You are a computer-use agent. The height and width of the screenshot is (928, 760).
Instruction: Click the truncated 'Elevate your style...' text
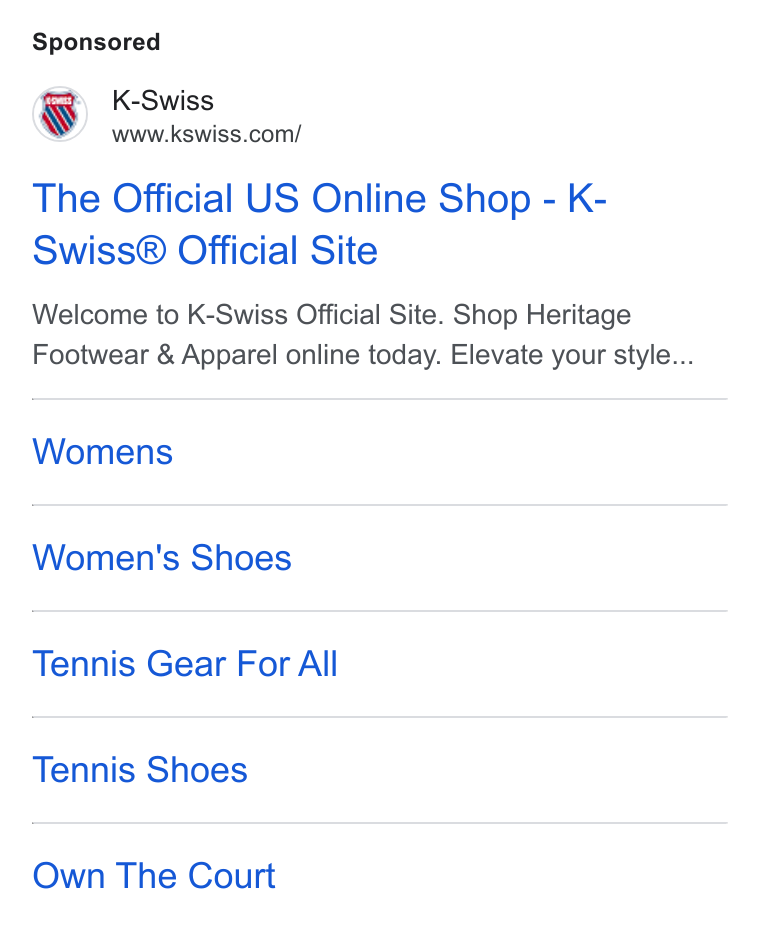(572, 355)
